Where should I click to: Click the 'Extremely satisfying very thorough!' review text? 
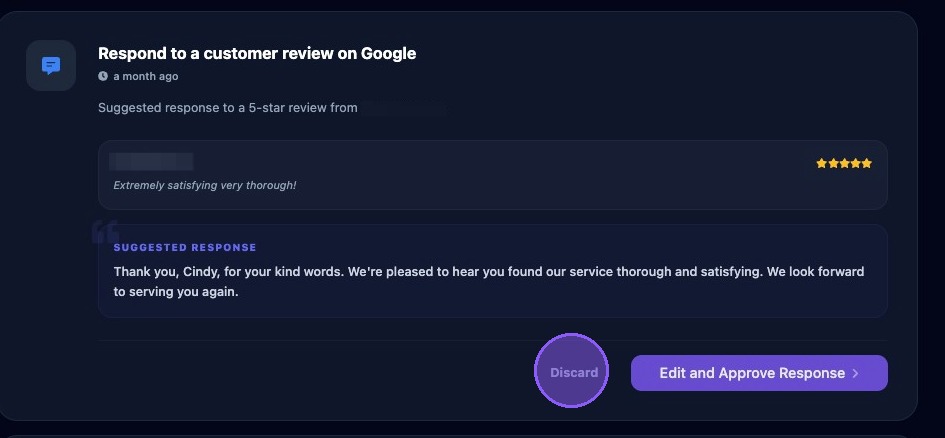[x=205, y=185]
